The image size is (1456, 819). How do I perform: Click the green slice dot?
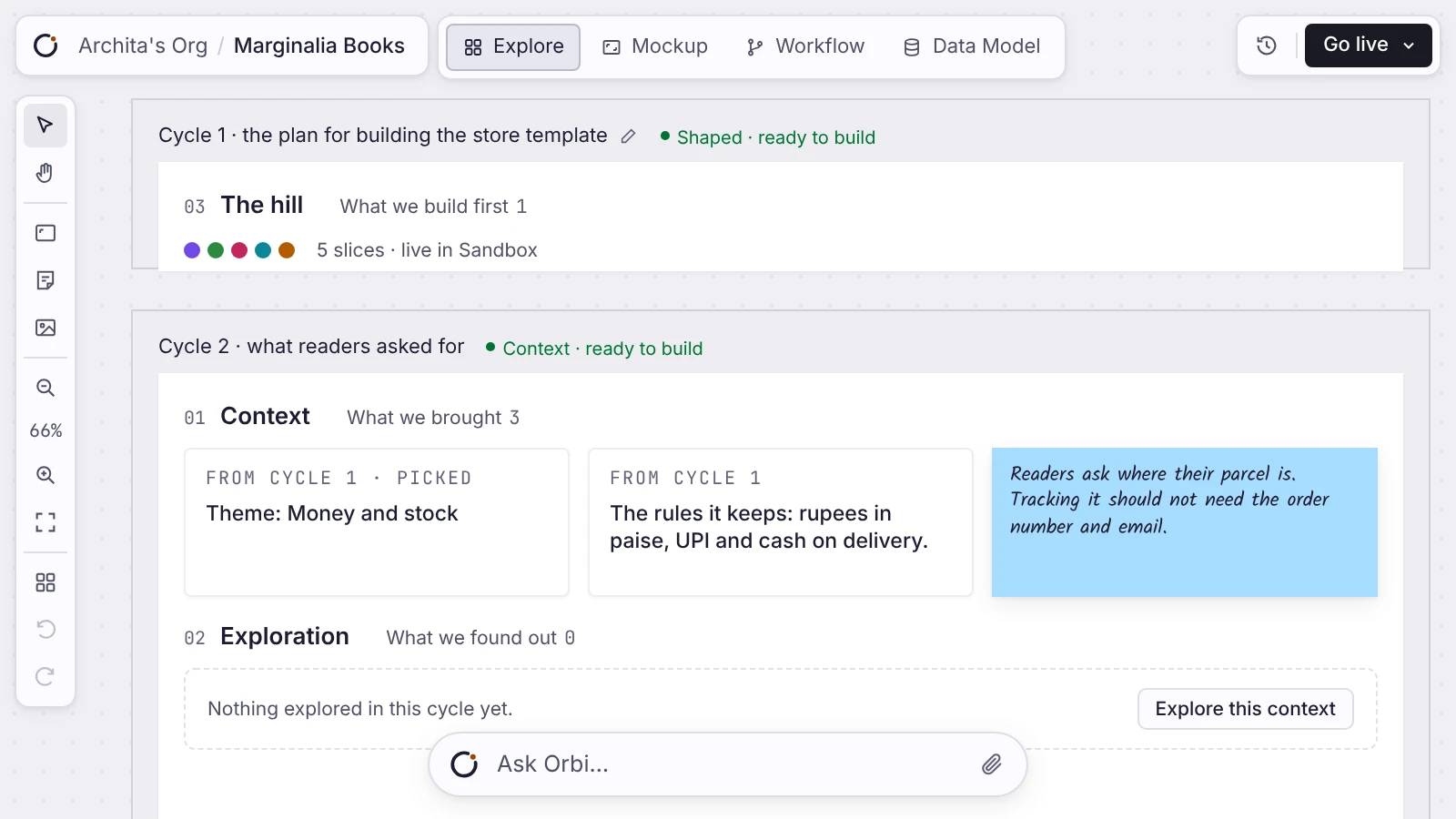pyautogui.click(x=216, y=250)
